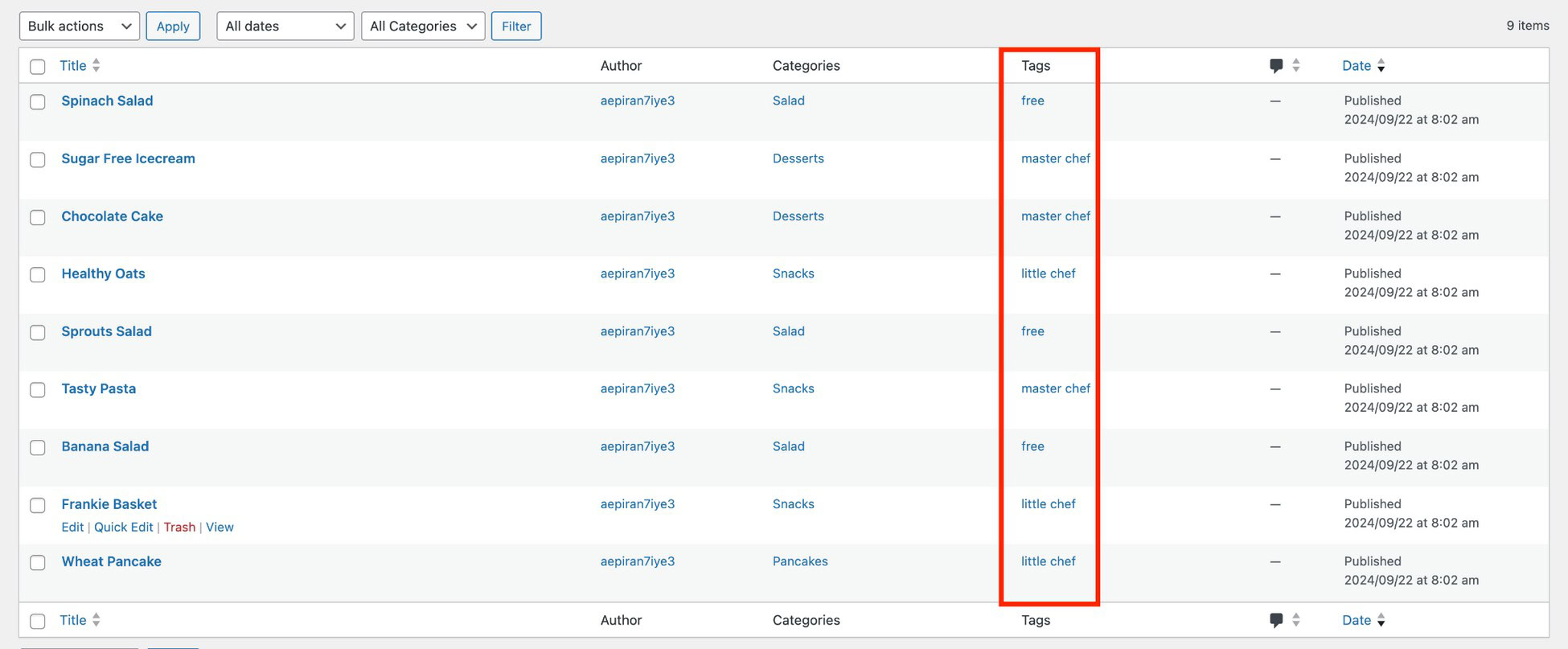
Task: Click the Filter button
Action: tap(516, 26)
